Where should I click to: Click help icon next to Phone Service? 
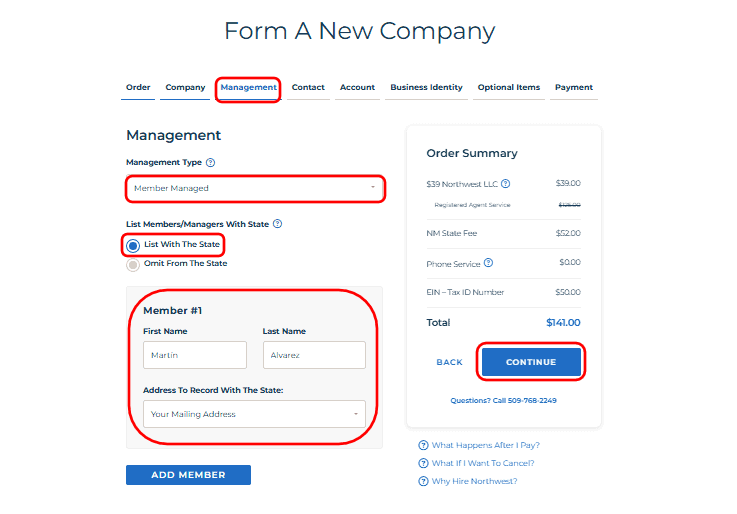(488, 263)
